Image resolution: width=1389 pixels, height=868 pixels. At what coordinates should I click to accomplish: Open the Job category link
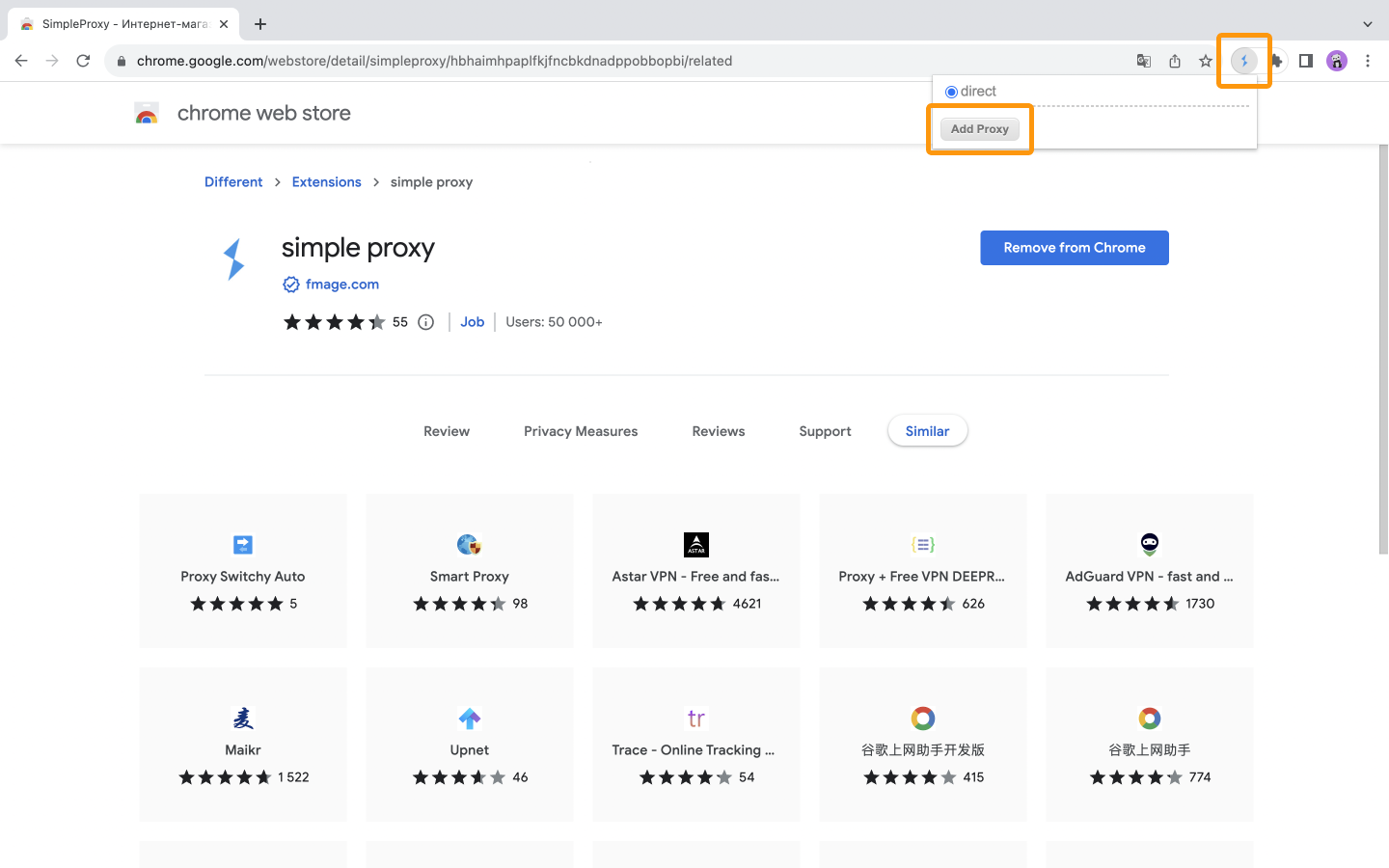[x=473, y=322]
